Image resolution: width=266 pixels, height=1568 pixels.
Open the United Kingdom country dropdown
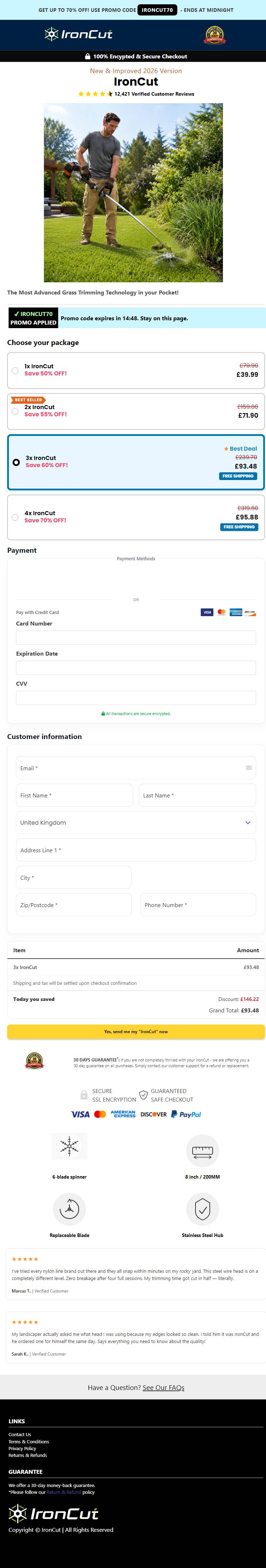(136, 823)
